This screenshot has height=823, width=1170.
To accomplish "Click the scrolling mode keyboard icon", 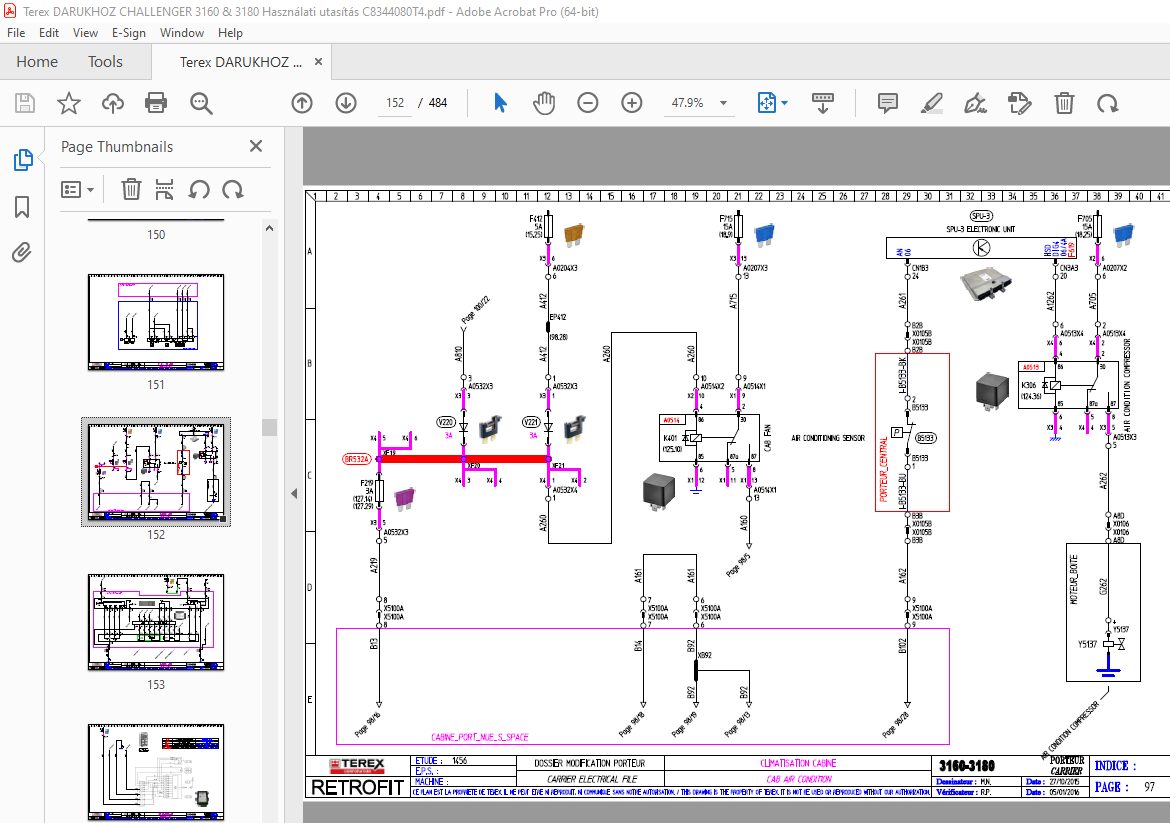I will pyautogui.click(x=823, y=103).
